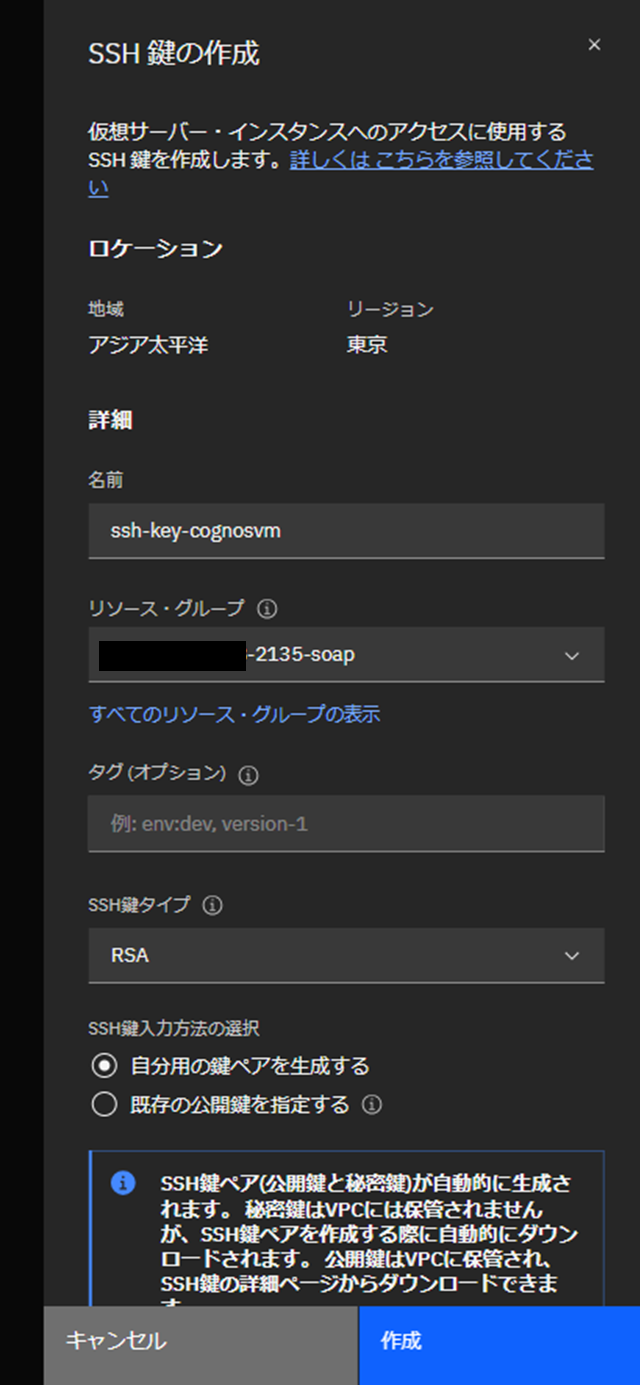This screenshot has height=1385, width=640.
Task: Click the 作成 button to create the key
Action: pyautogui.click(x=499, y=1344)
